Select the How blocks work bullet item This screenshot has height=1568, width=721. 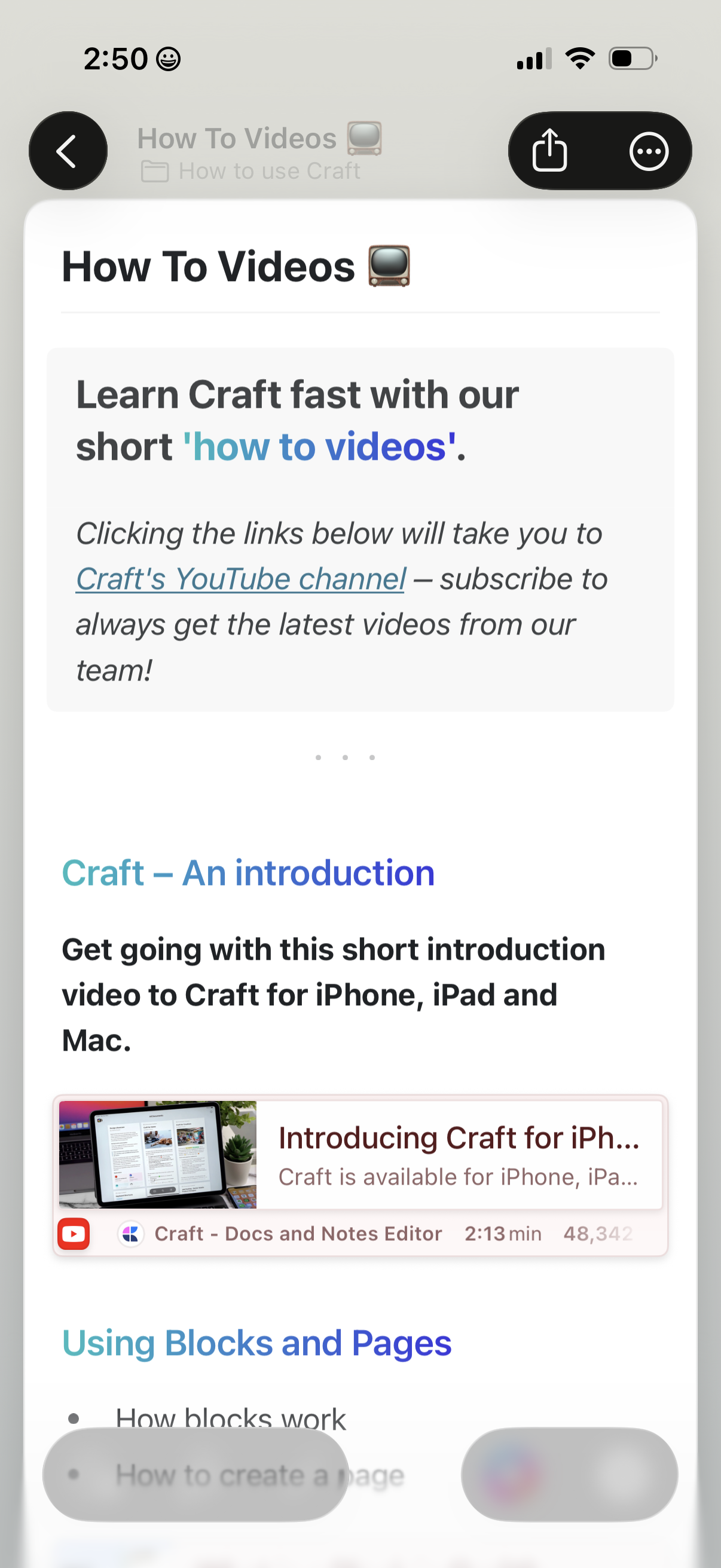click(231, 1418)
